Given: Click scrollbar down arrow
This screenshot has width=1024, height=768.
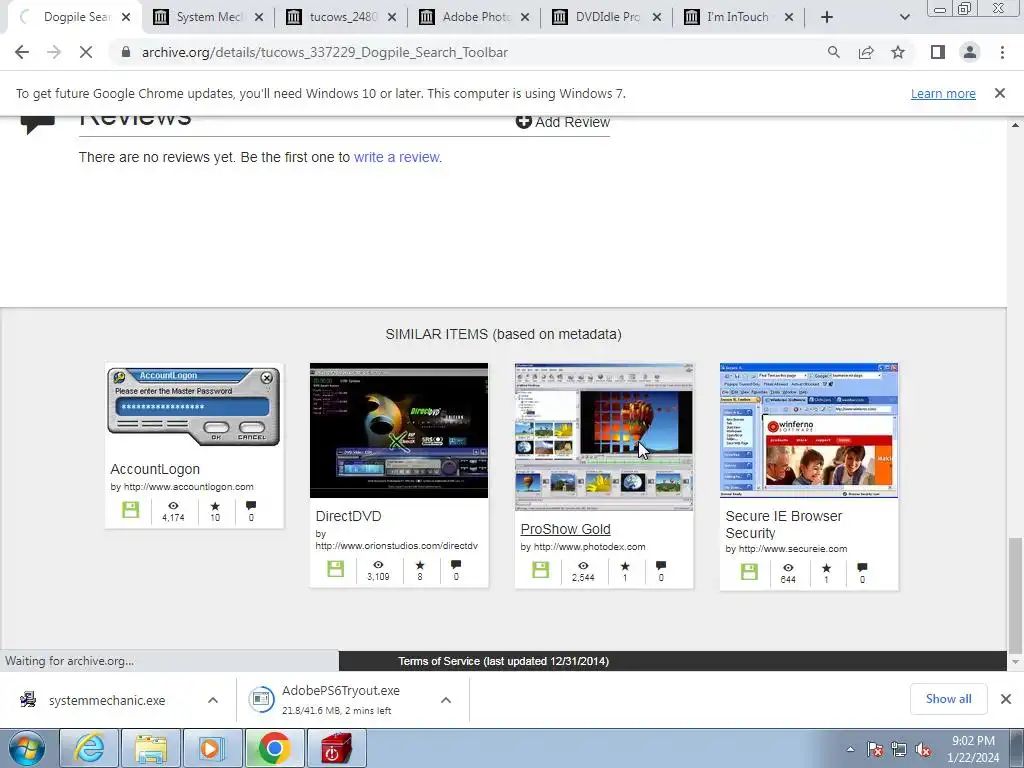Looking at the screenshot, I should (1015, 662).
